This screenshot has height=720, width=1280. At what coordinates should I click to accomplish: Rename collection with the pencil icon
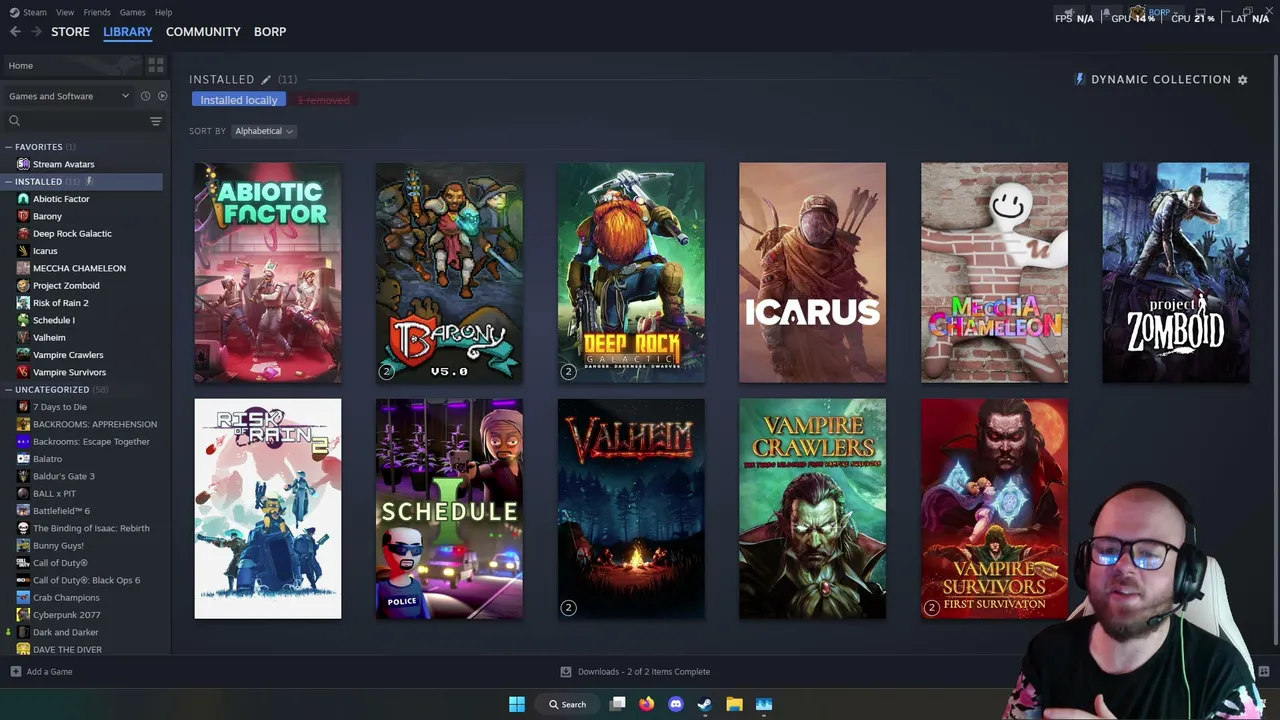(266, 79)
